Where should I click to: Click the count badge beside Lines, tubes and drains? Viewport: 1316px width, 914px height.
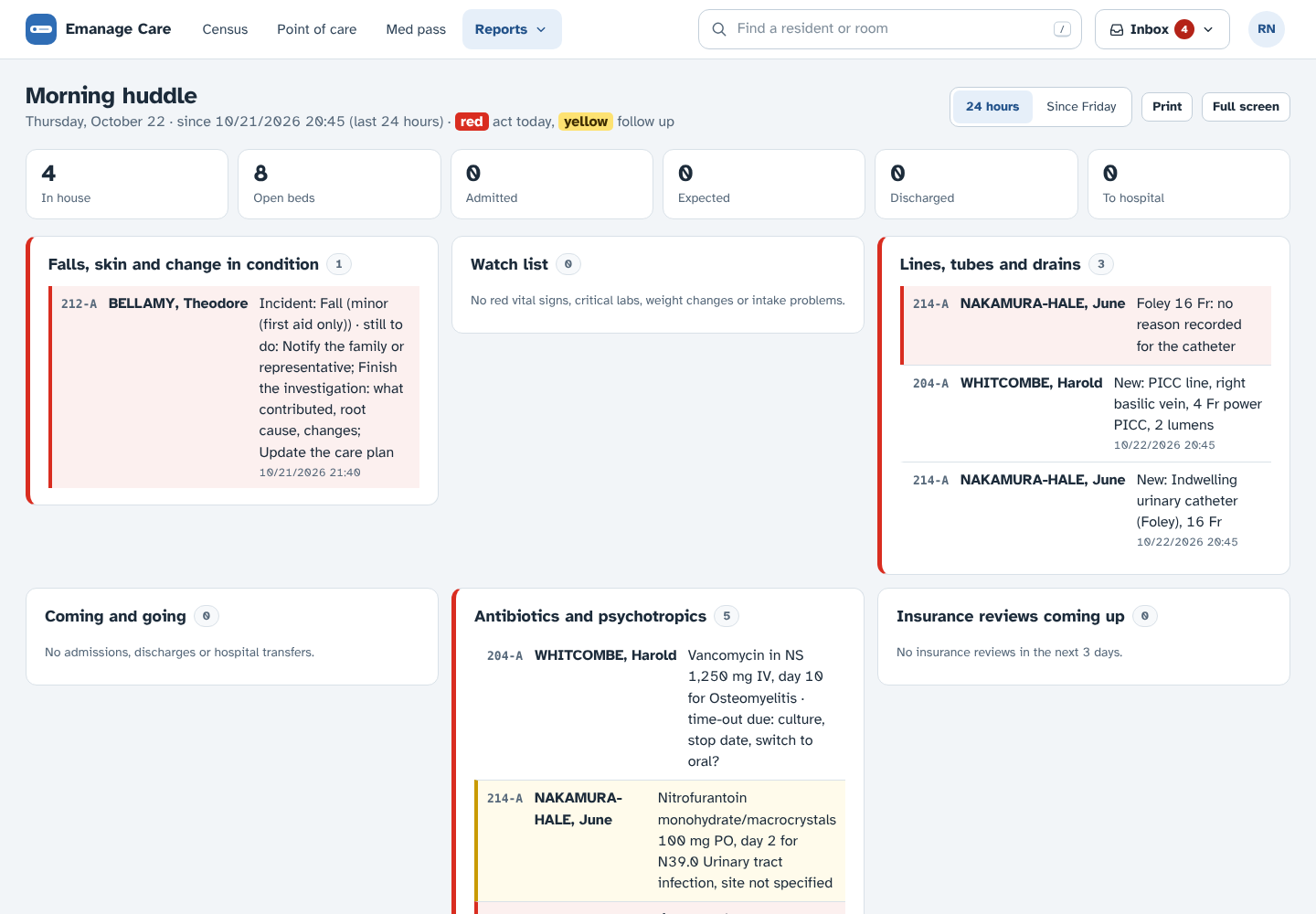click(x=1101, y=264)
